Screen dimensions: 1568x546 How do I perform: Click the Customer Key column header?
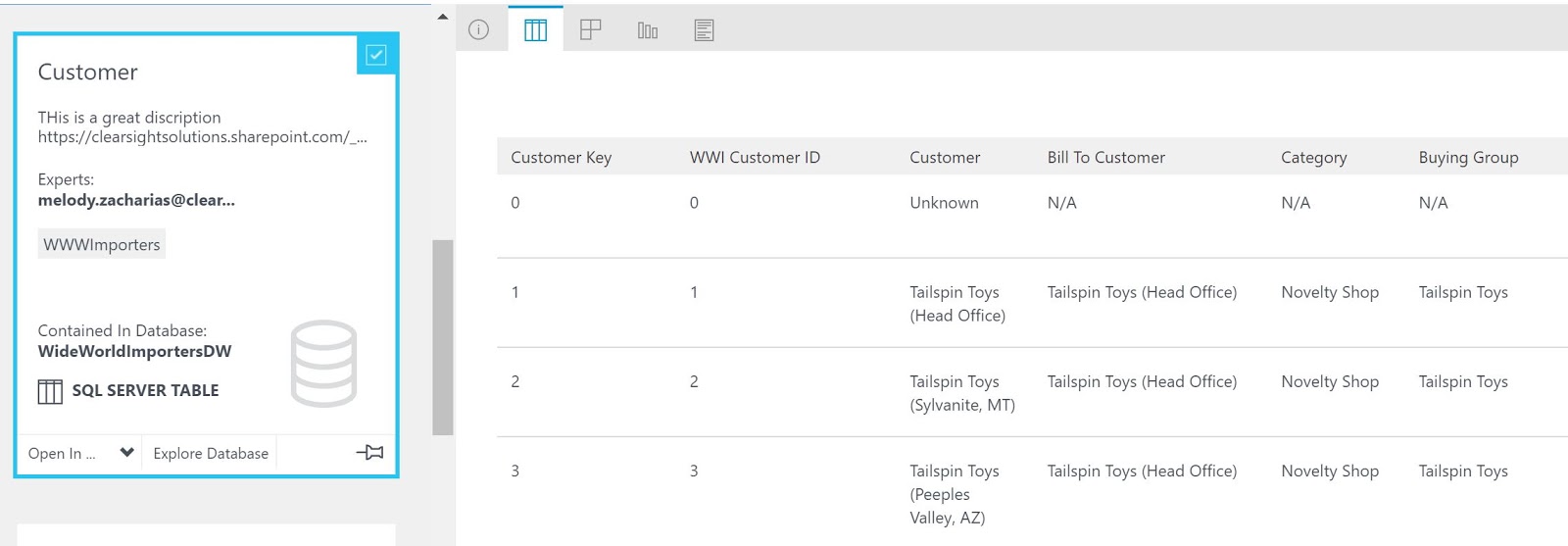point(561,157)
